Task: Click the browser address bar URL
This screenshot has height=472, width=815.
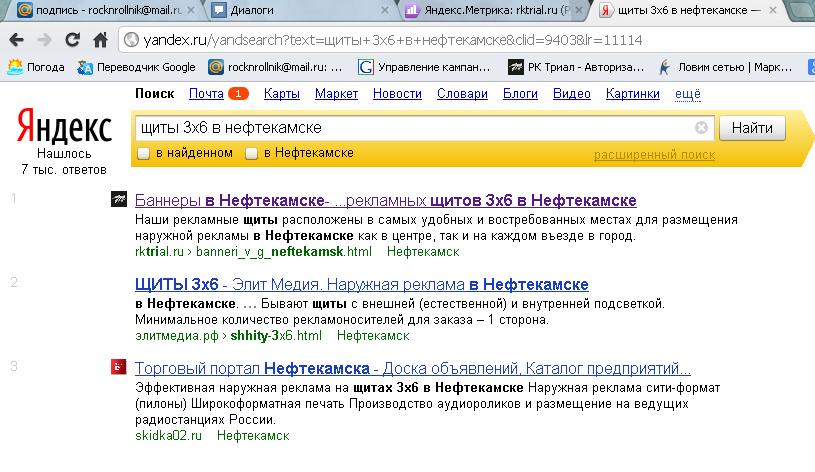Action: [x=392, y=40]
